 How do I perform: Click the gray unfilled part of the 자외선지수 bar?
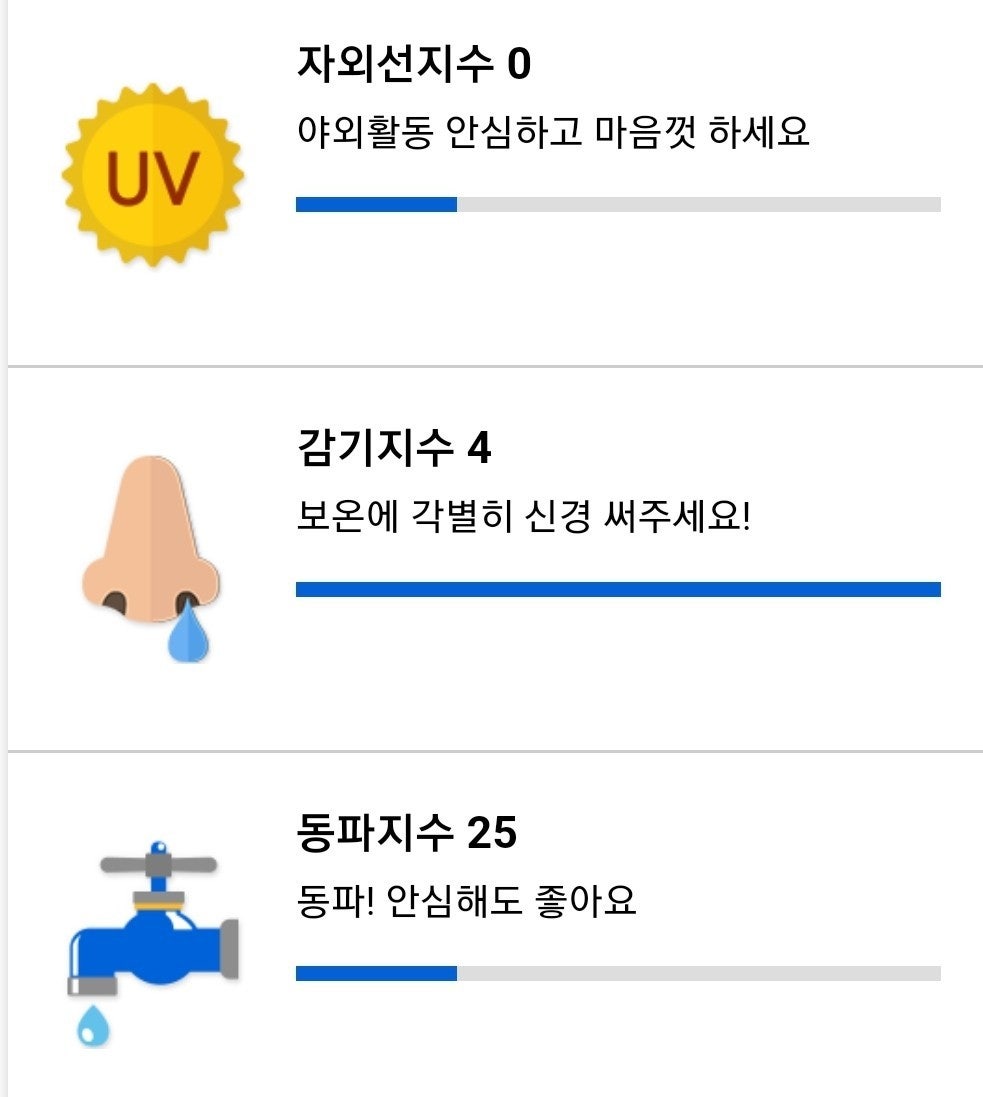tap(698, 205)
